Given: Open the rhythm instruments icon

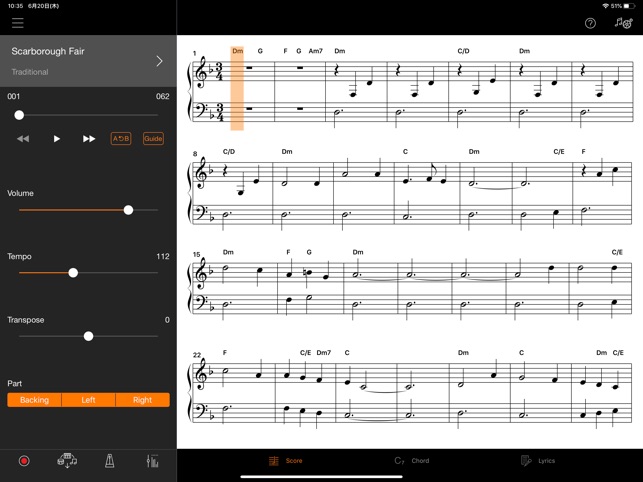Looking at the screenshot, I should point(67,461).
